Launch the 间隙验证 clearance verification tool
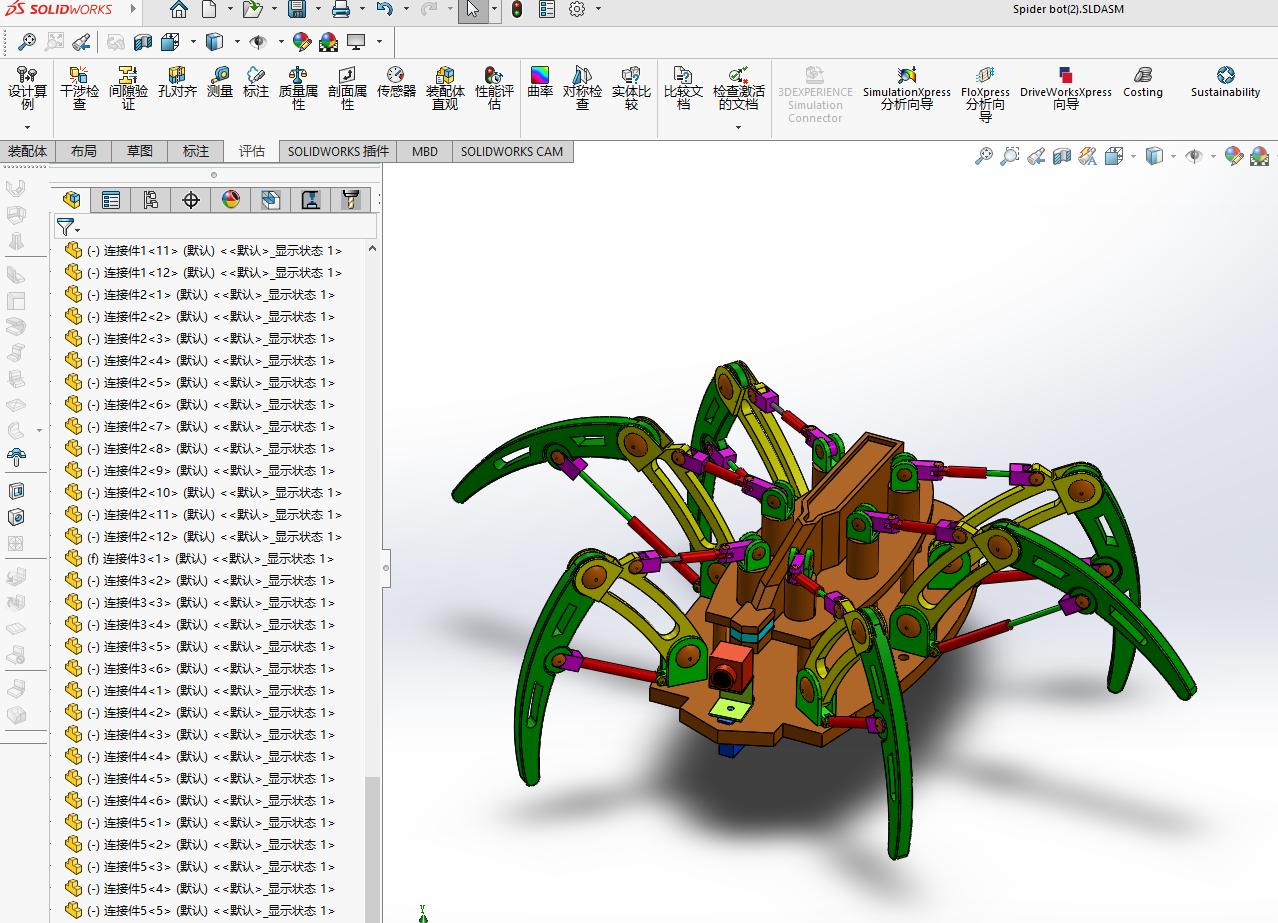Screen dimensions: 1278x923 128,87
